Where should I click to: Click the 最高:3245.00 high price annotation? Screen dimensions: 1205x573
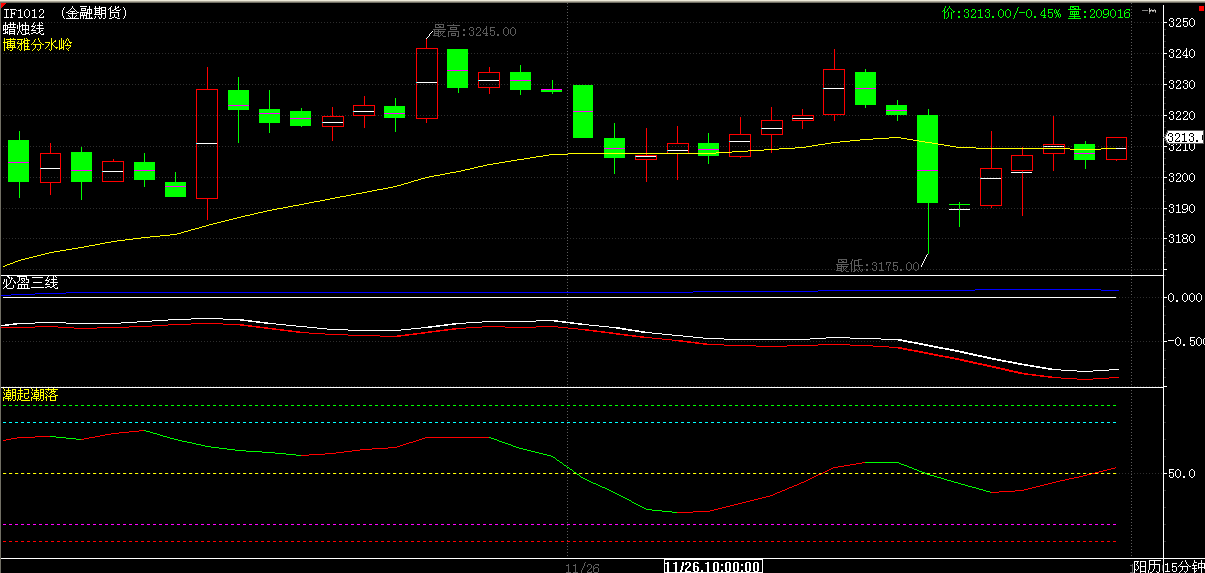[474, 32]
